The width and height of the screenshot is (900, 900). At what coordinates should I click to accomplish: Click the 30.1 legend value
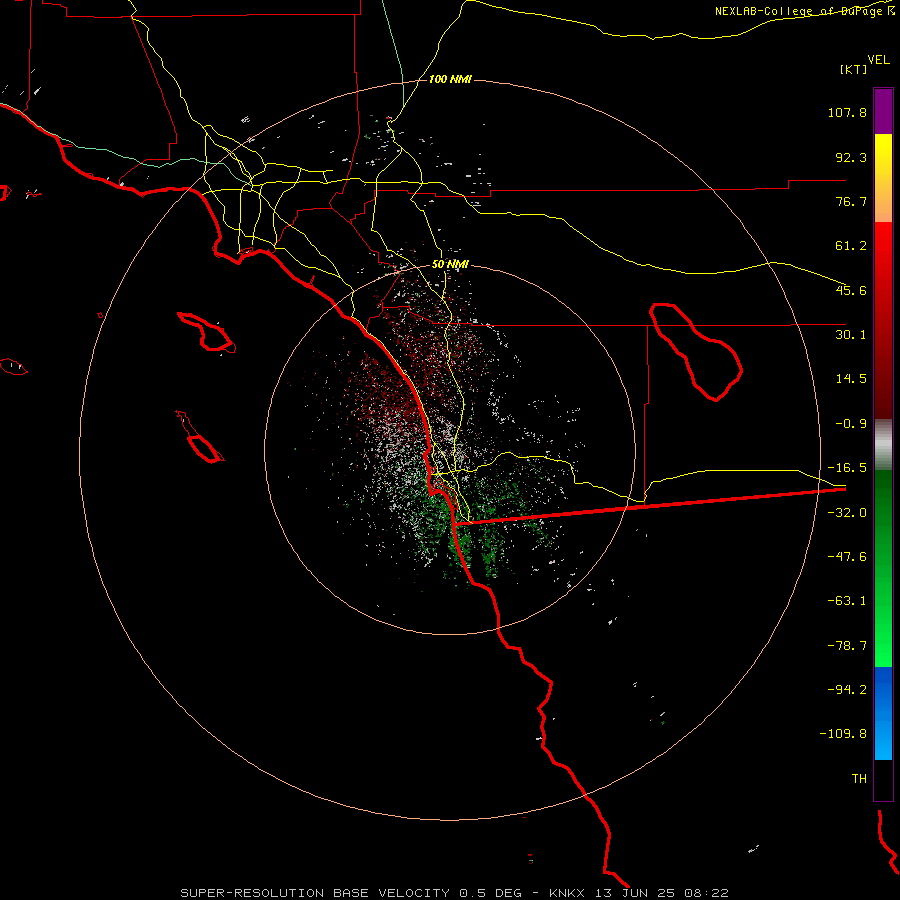point(851,335)
